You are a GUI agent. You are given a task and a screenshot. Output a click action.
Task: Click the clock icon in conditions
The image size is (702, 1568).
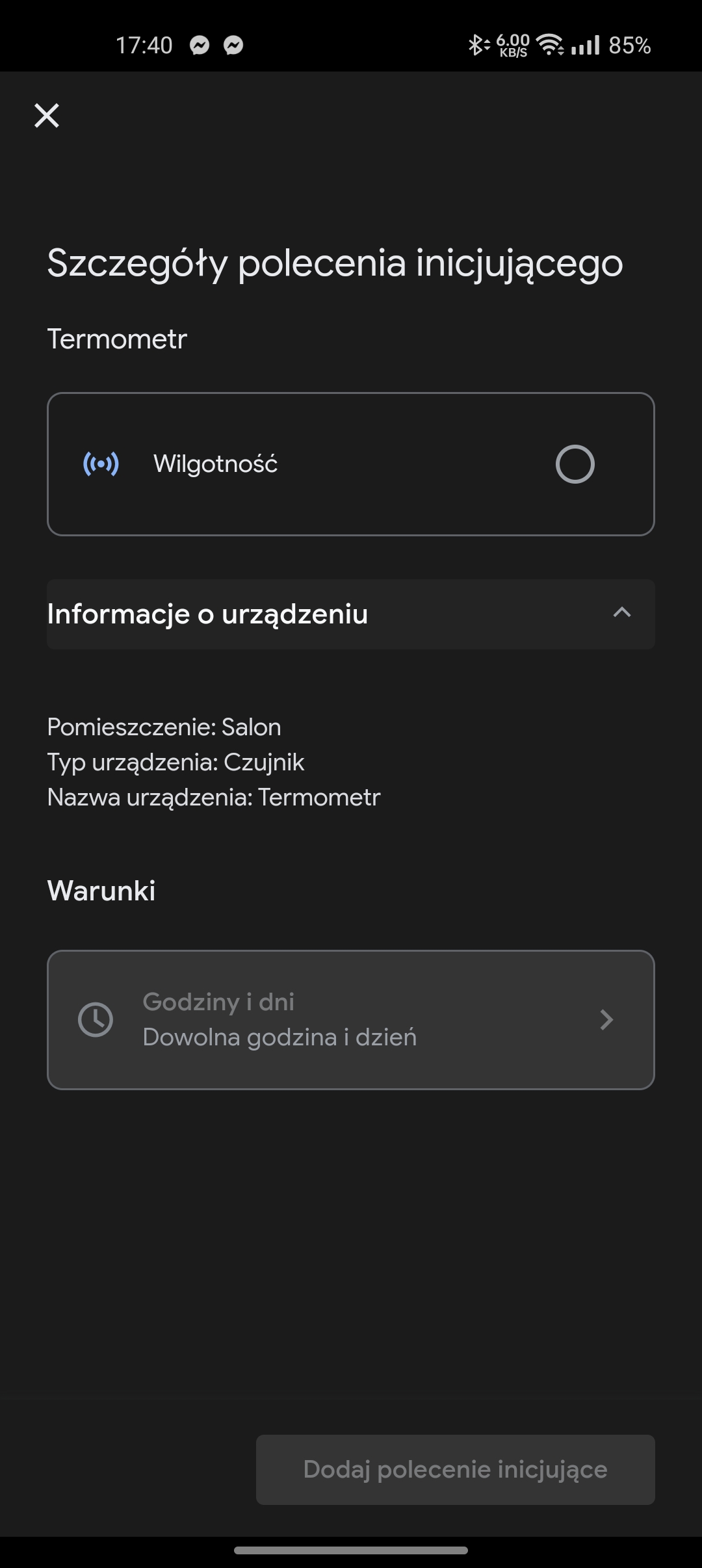[96, 1019]
